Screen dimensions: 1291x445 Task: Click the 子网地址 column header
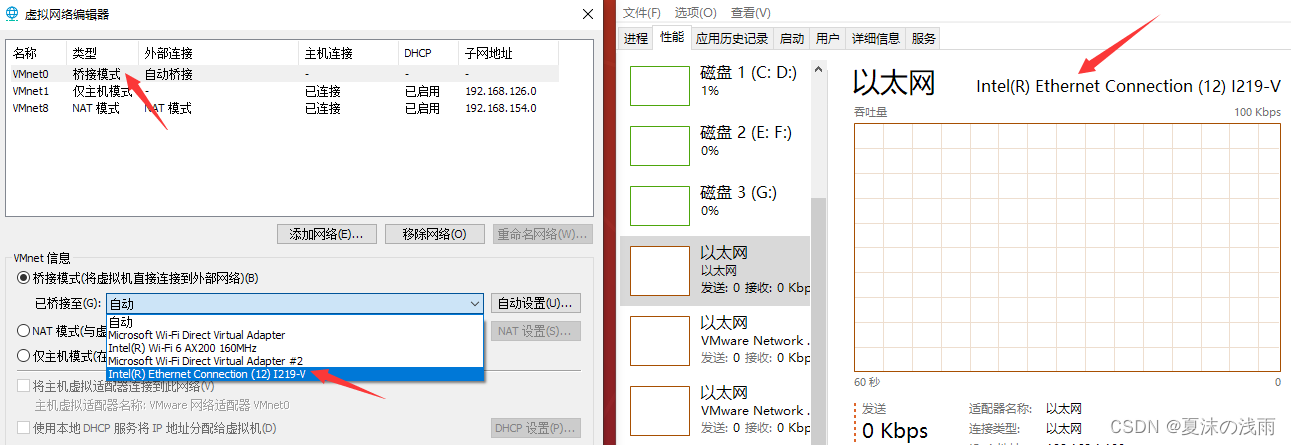coord(508,53)
